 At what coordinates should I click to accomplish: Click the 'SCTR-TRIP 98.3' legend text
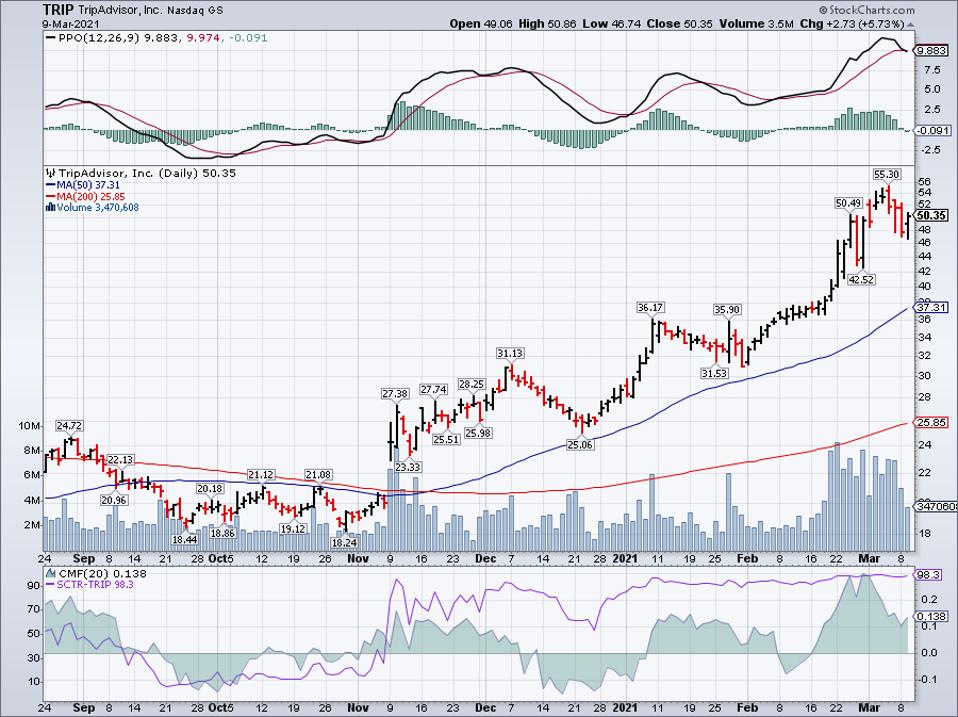point(95,584)
